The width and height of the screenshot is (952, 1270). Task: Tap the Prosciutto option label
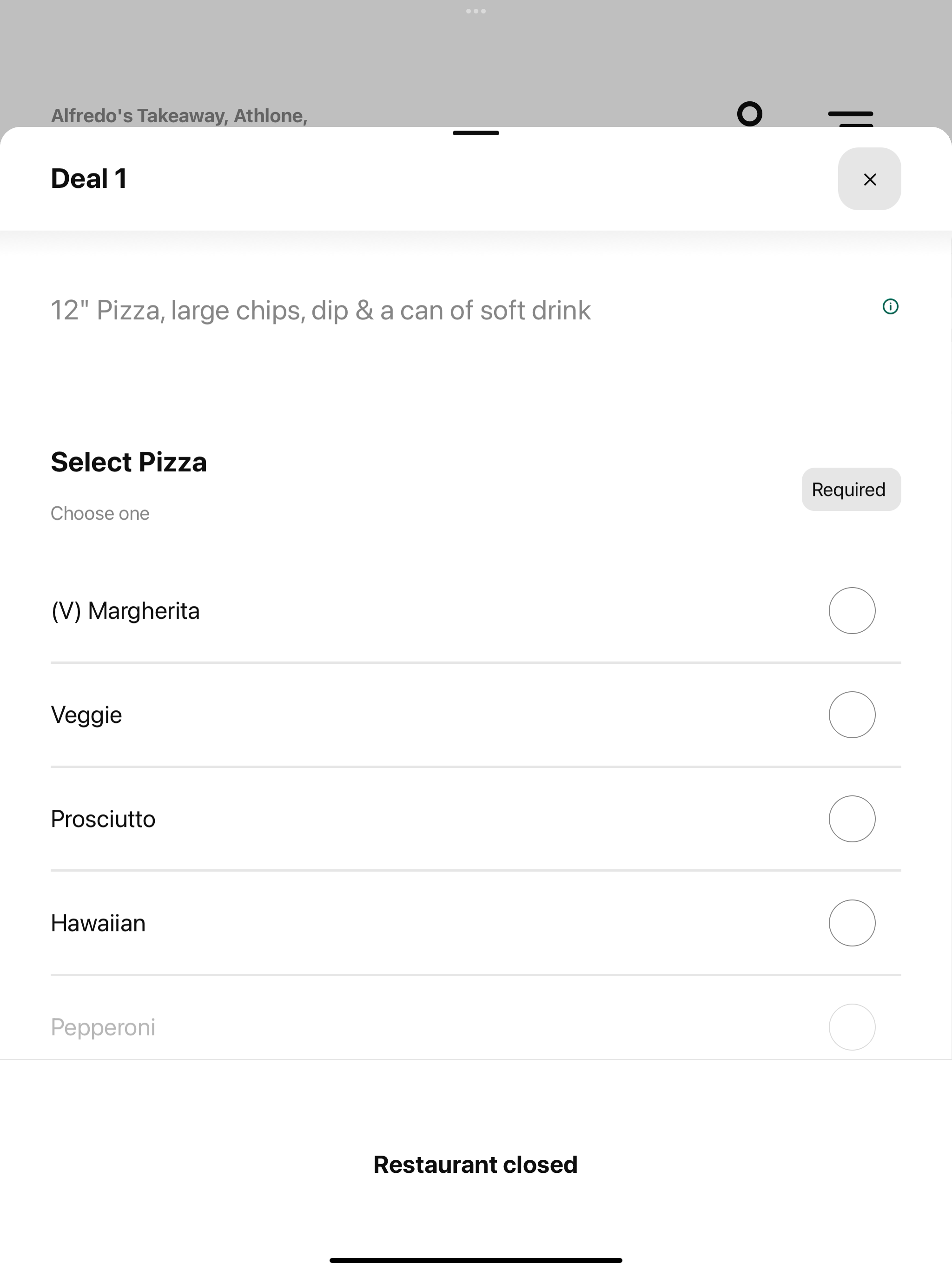tap(103, 819)
